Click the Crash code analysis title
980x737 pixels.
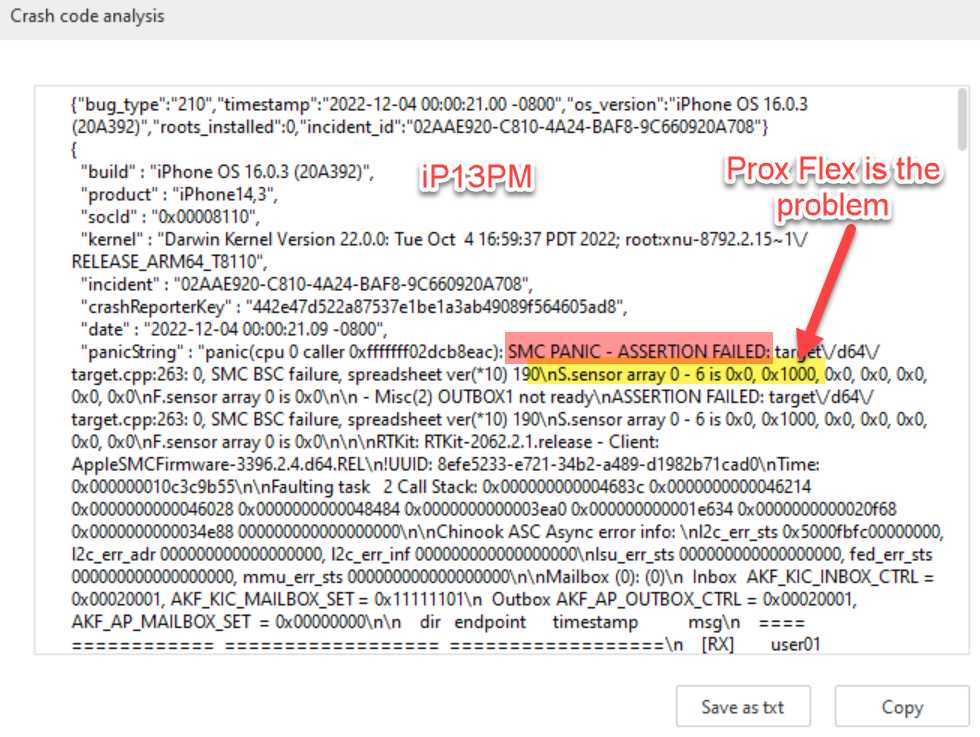pyautogui.click(x=87, y=17)
